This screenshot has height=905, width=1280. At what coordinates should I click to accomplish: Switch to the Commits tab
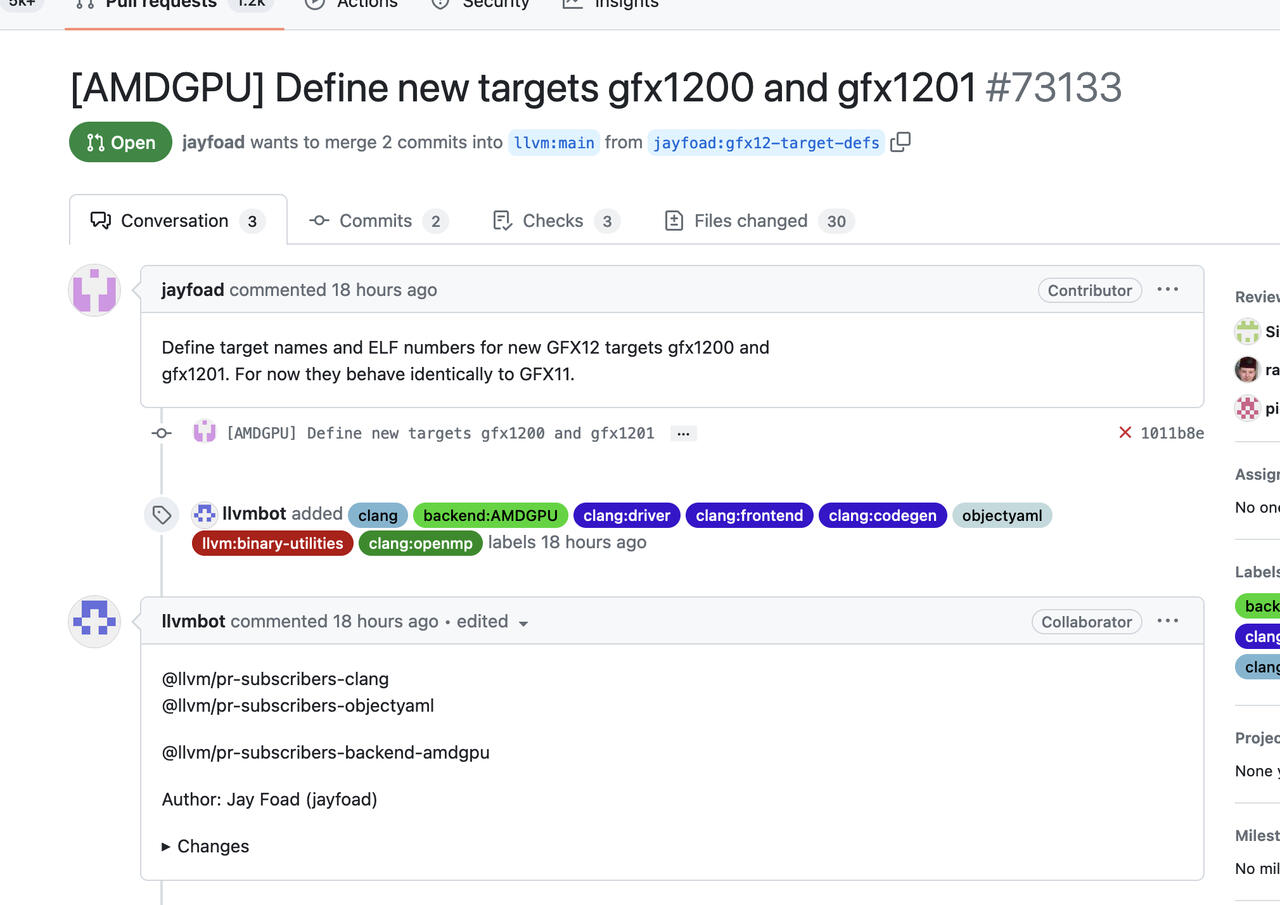377,221
